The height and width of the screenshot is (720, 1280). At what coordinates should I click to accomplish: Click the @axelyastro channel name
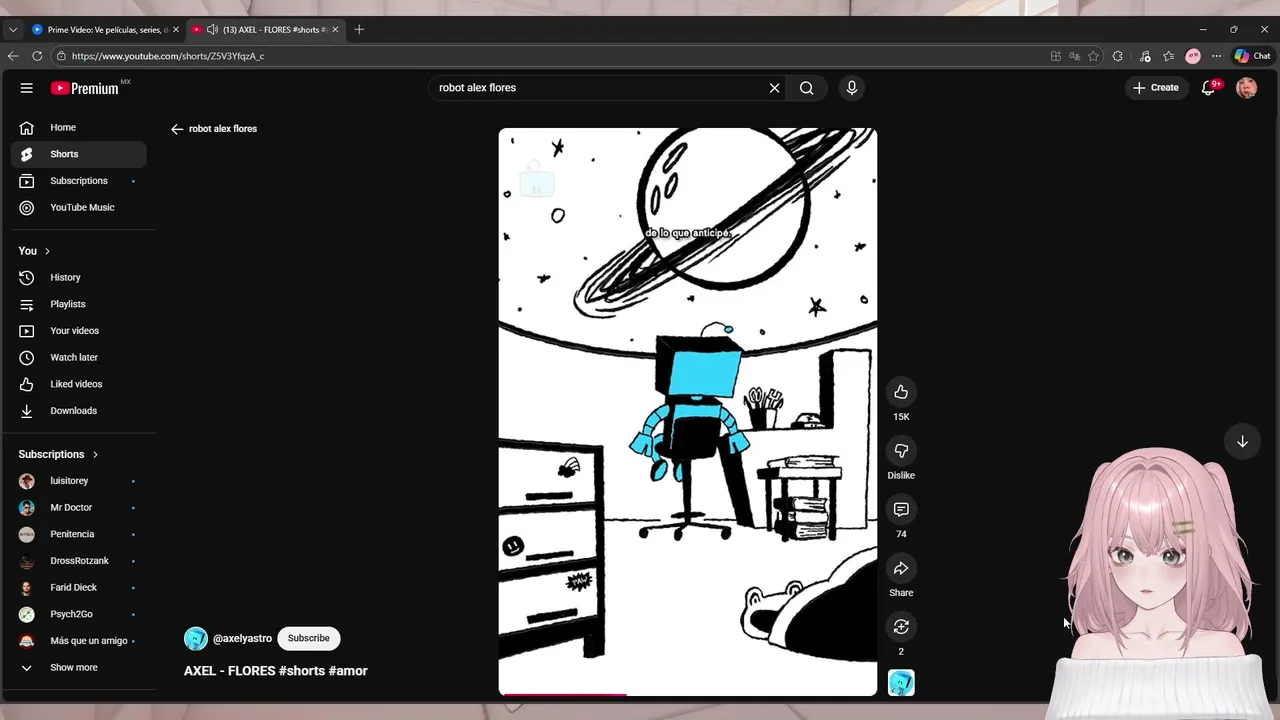click(242, 638)
